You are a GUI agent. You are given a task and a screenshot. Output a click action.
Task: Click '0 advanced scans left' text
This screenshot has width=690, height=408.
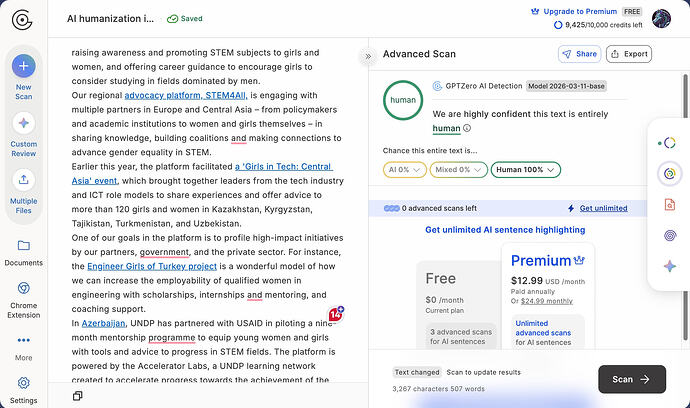tap(439, 208)
